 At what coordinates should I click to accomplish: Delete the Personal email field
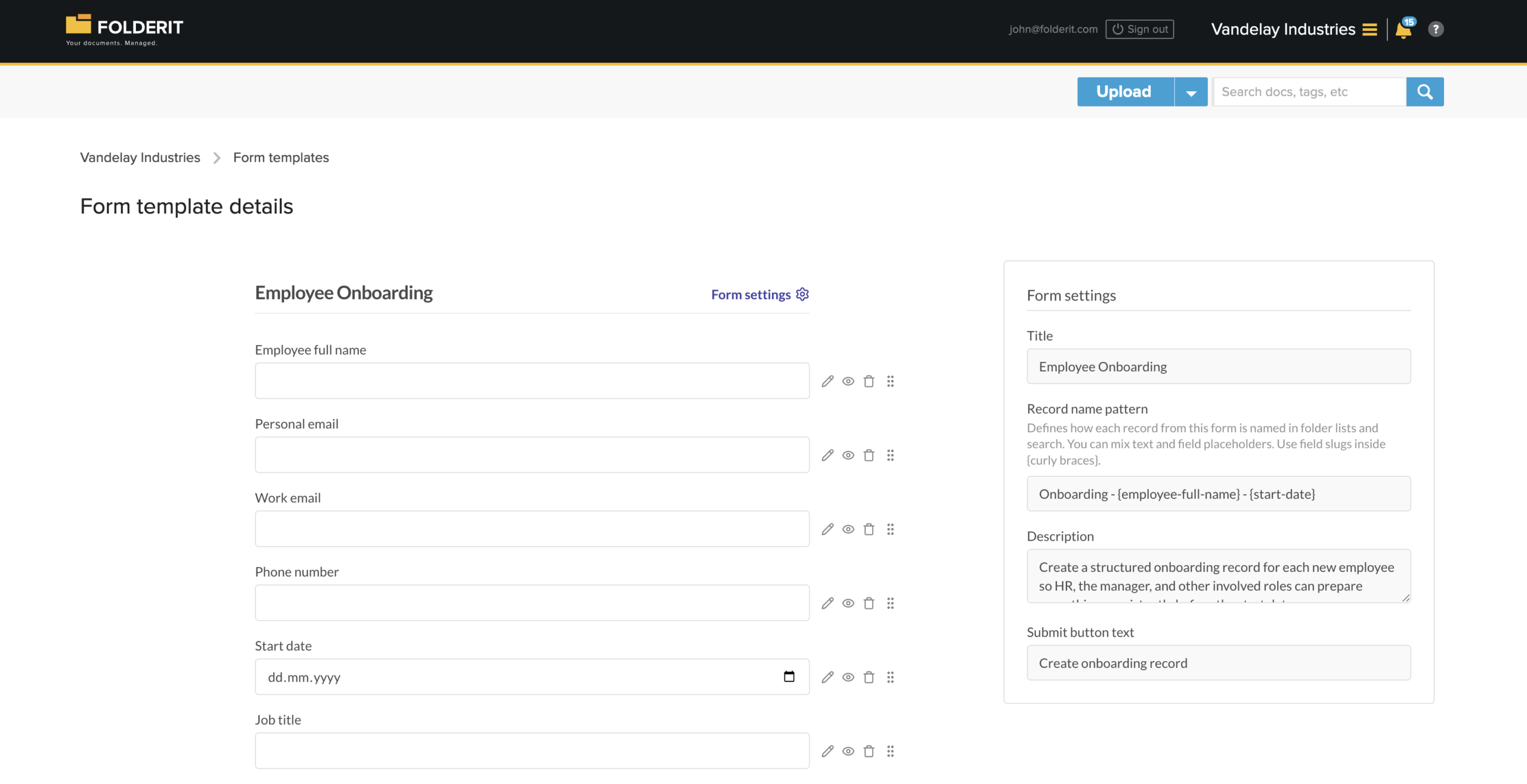869,455
